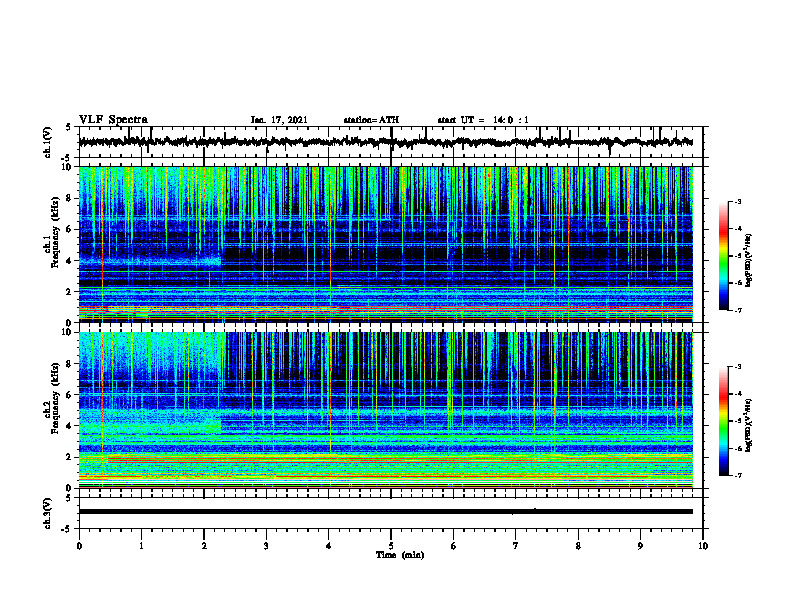Click the "ch.3(V)" waveform axis label
Screen dimensions: 792x612
pos(48,513)
